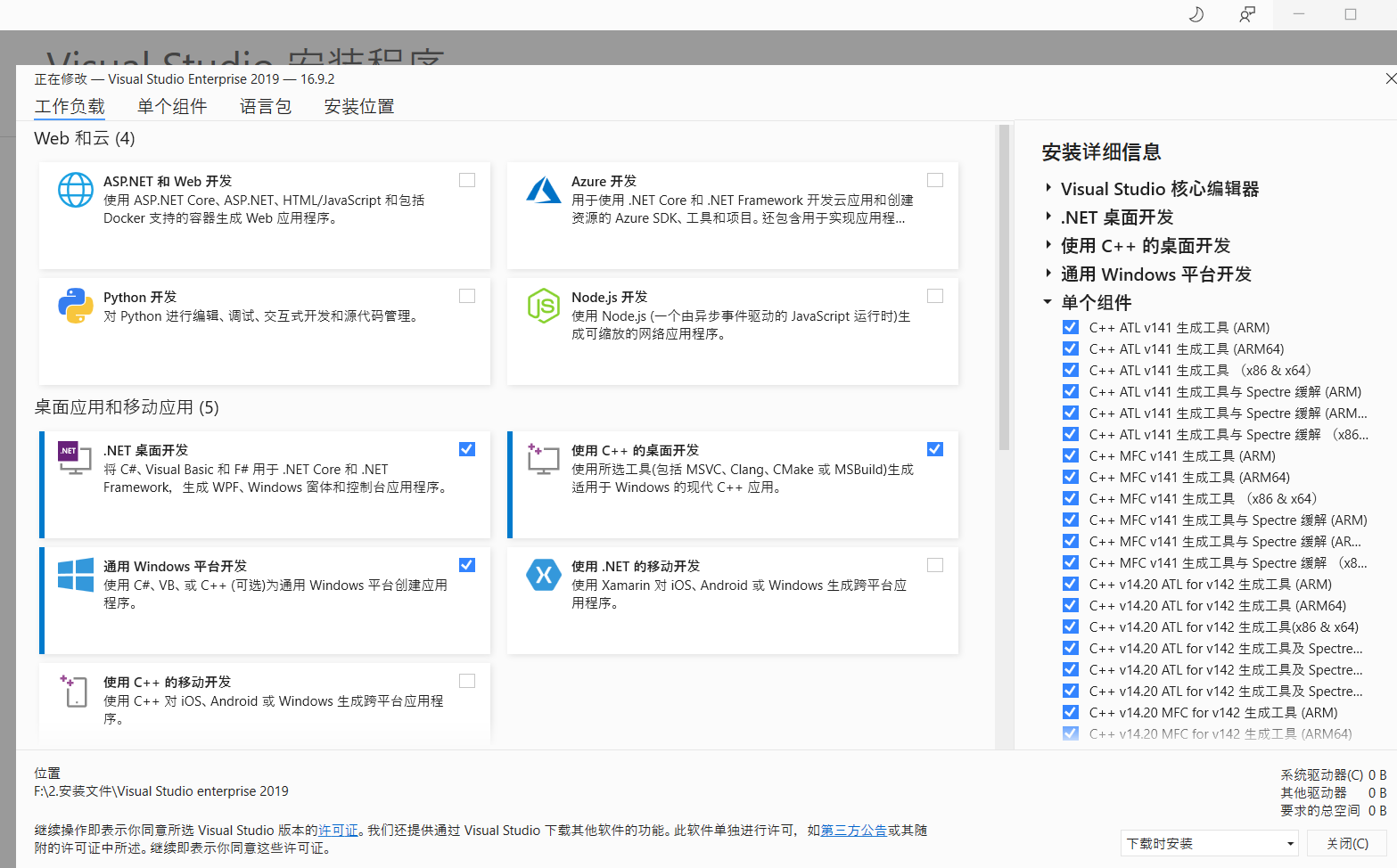The width and height of the screenshot is (1397, 868).
Task: Uncheck the 使用 C++ 的桌面开发 workload
Action: [935, 449]
